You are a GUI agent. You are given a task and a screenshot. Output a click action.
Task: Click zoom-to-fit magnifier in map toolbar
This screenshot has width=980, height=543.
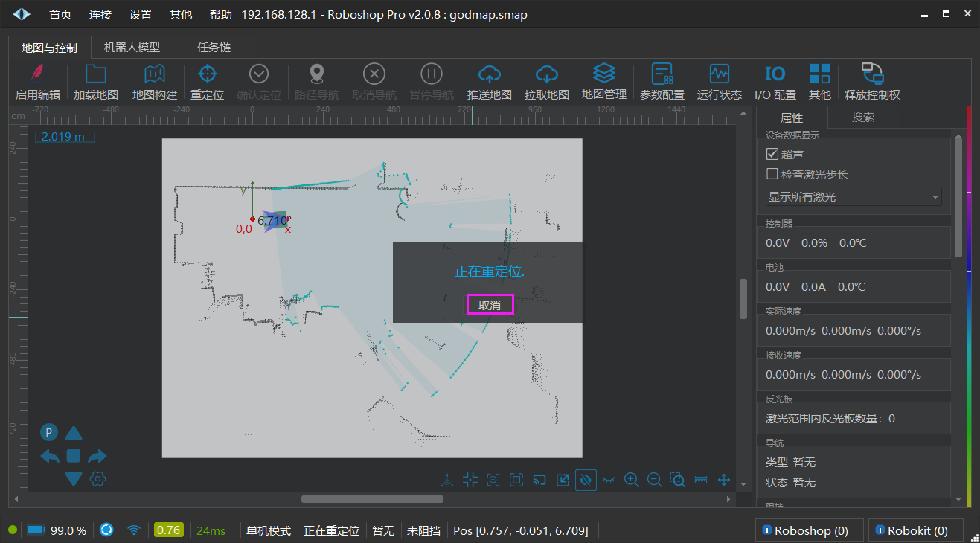(x=678, y=479)
